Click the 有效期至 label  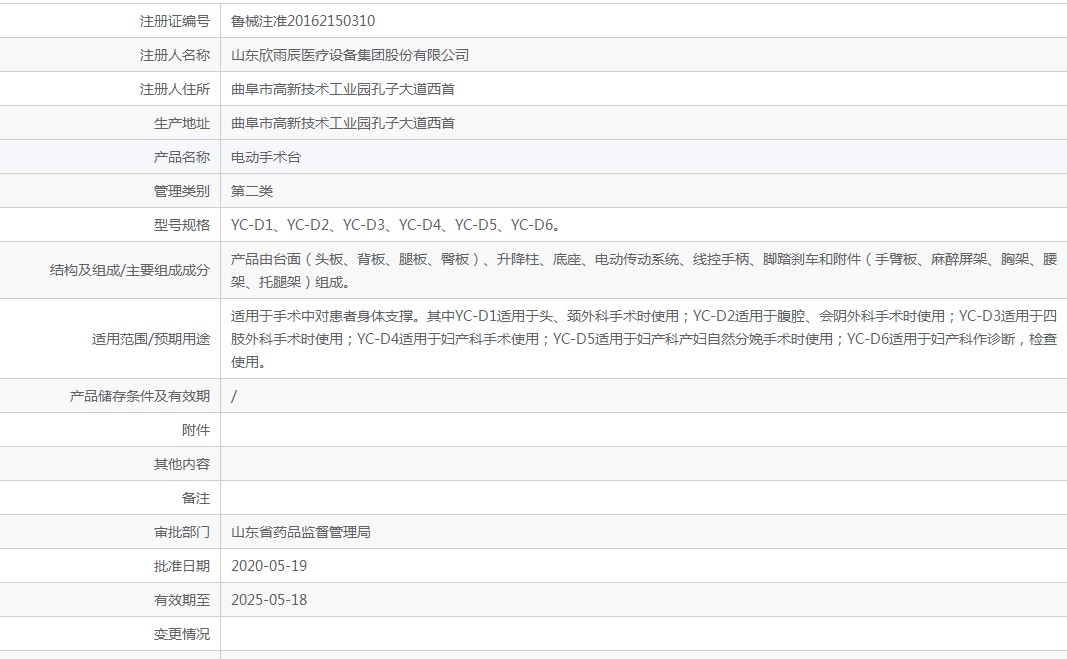(x=182, y=600)
